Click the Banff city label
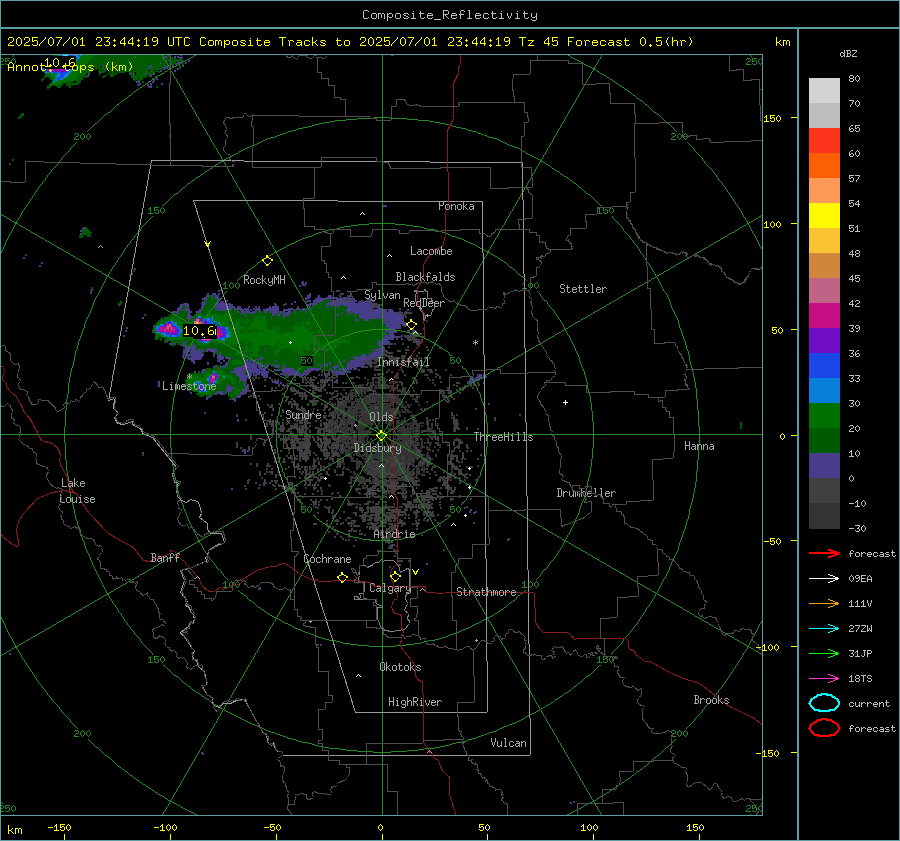Image resolution: width=900 pixels, height=841 pixels. click(165, 557)
